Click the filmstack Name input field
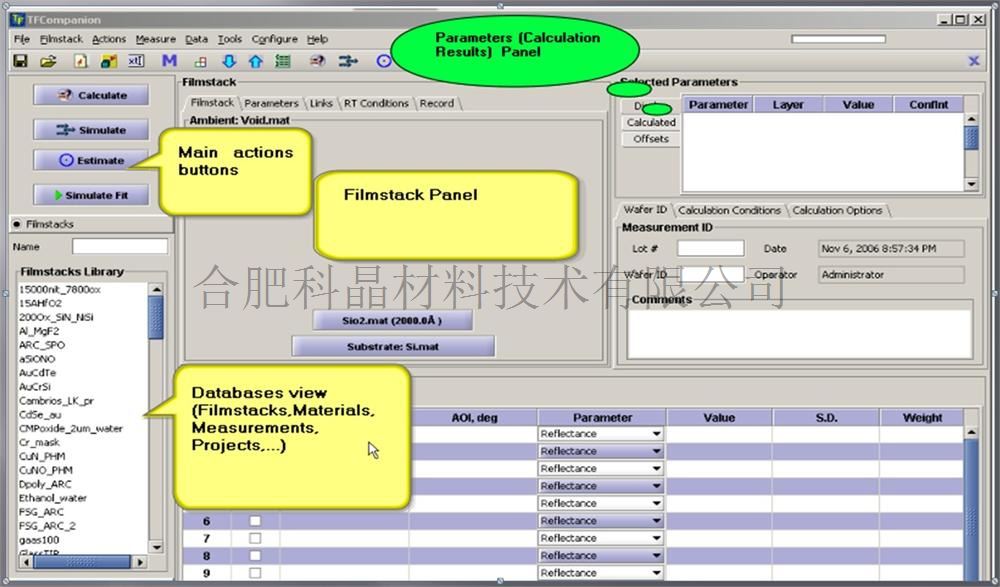Screen dimensions: 1000x587 [120, 246]
